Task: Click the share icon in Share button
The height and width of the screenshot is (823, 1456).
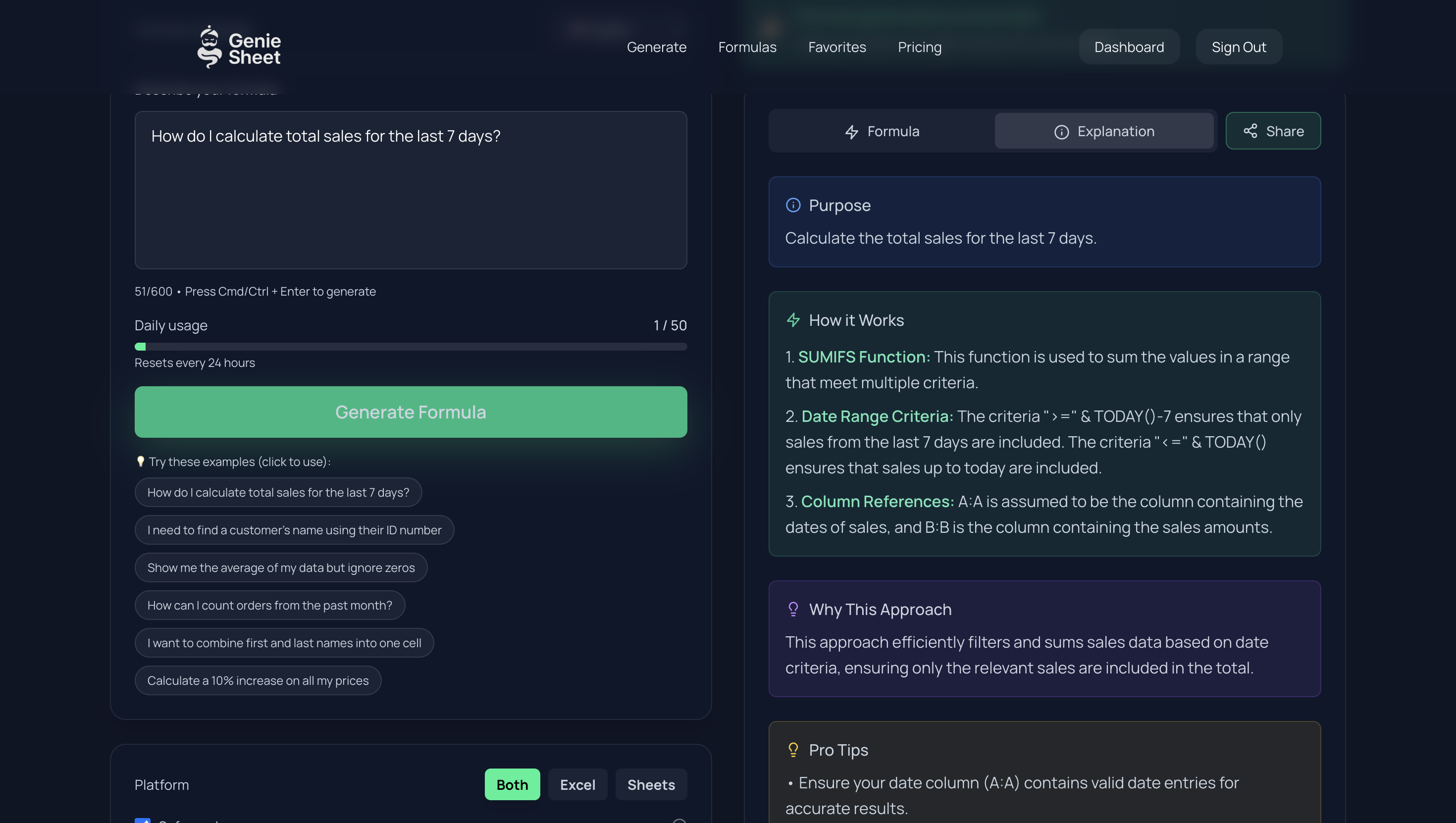Action: coord(1249,131)
